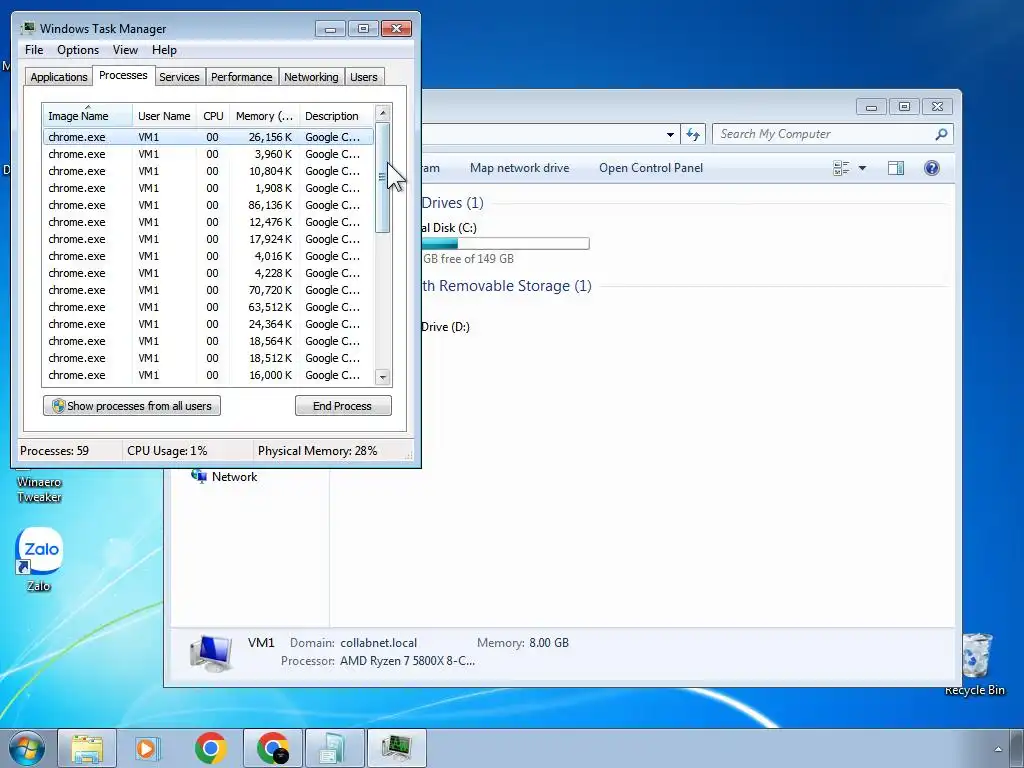The image size is (1024, 768).
Task: Click CPU Usage: 1% in status bar
Action: click(x=167, y=451)
